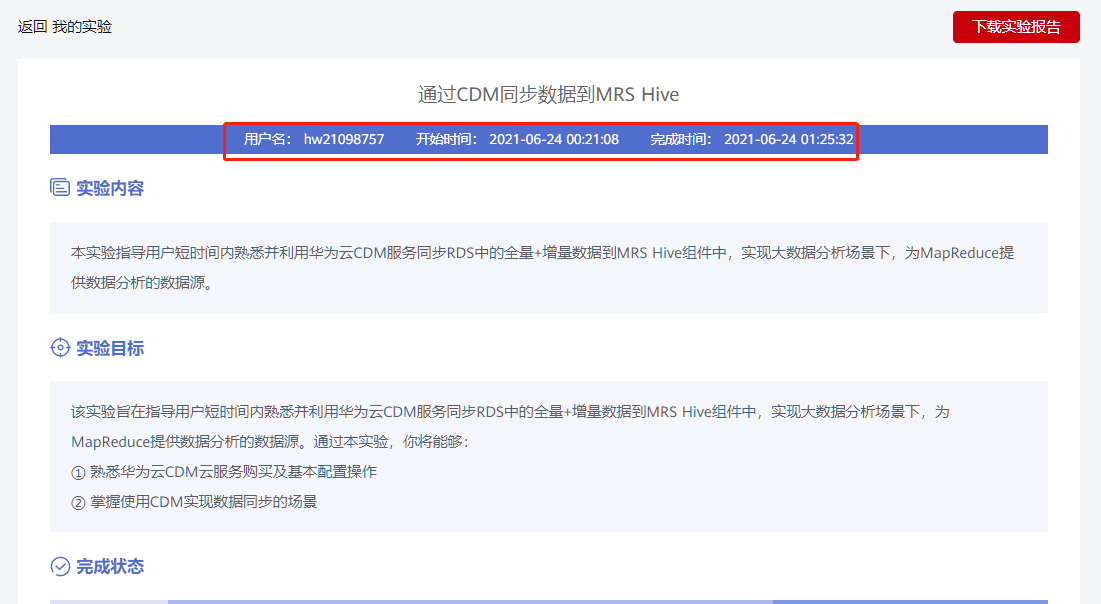Click goal ② 掌握使用CDM实现数据同步的场景
The image size is (1101, 604).
194,502
